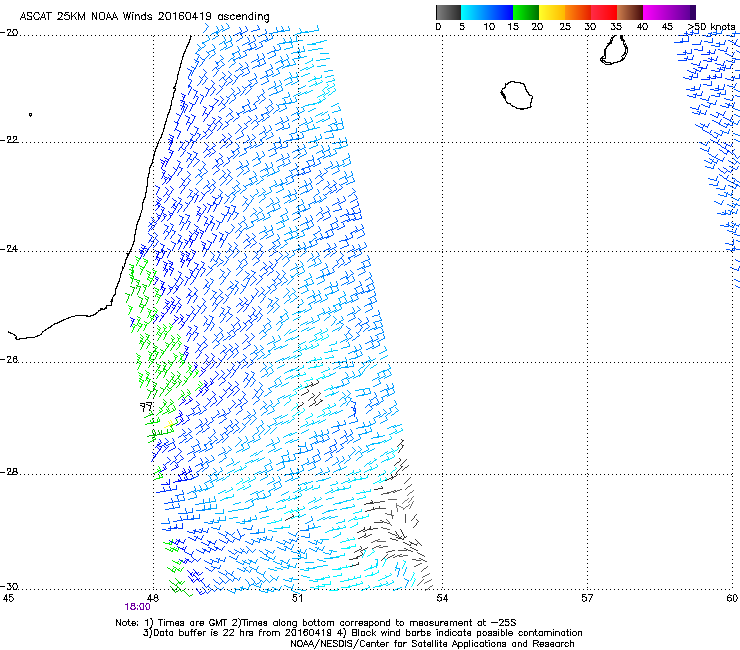Image resolution: width=740 pixels, height=650 pixels.
Task: Click the yellow 20–25 knot legend swatch
Action: (x=552, y=12)
